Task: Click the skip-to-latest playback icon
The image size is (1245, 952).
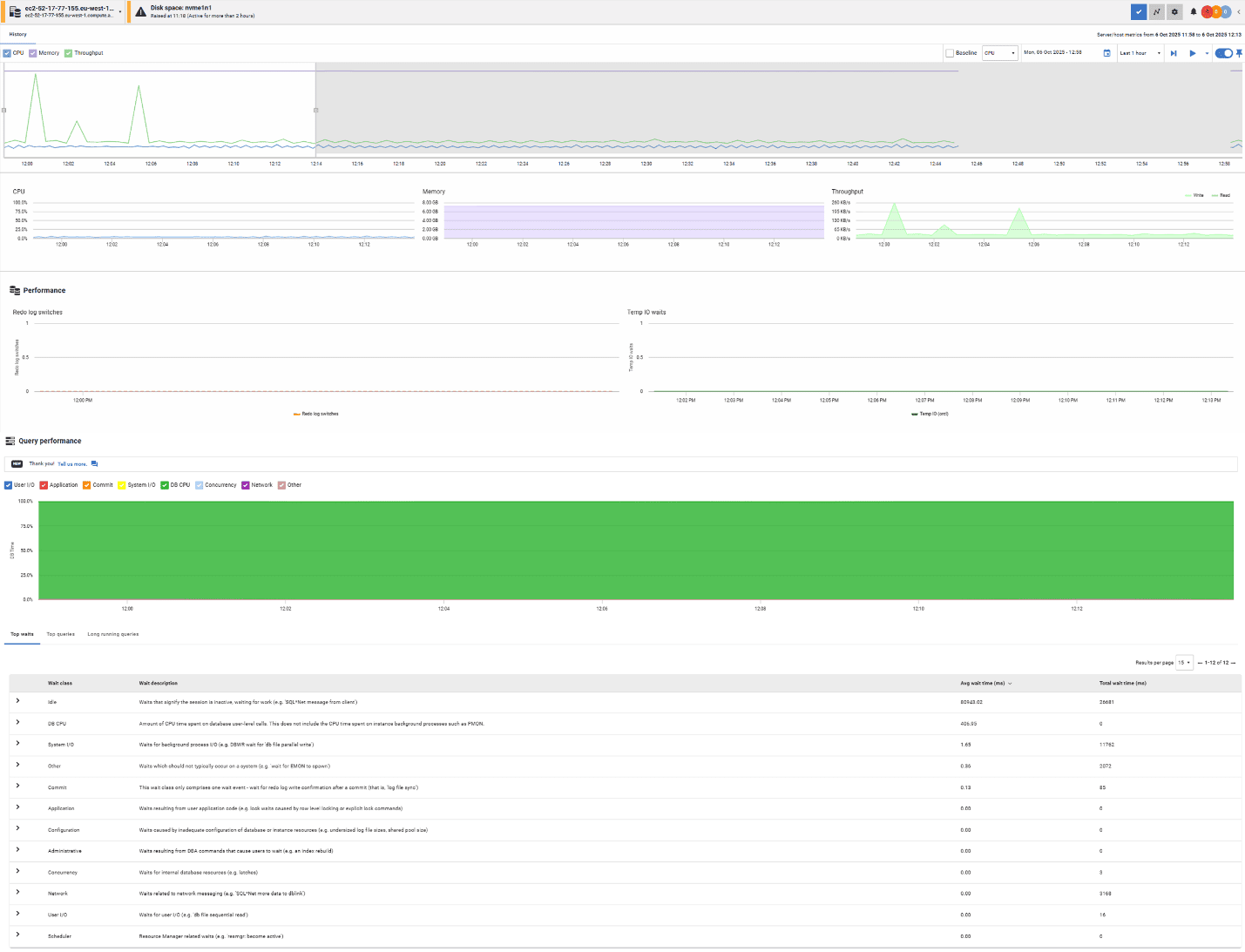Action: point(1174,53)
